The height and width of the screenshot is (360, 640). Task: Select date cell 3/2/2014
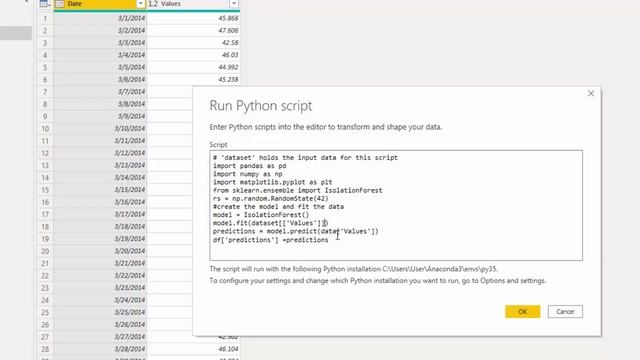(100, 31)
